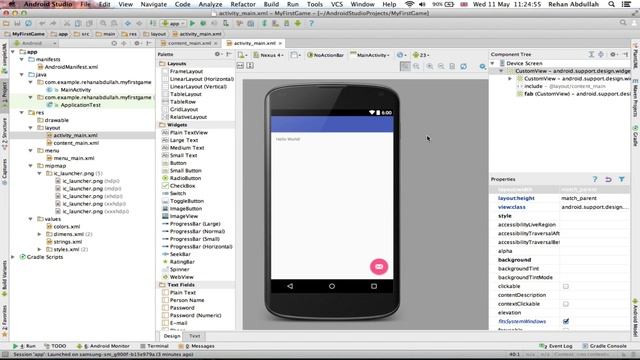Open the Terminal tool window
This screenshot has height=360, width=640.
point(154,346)
